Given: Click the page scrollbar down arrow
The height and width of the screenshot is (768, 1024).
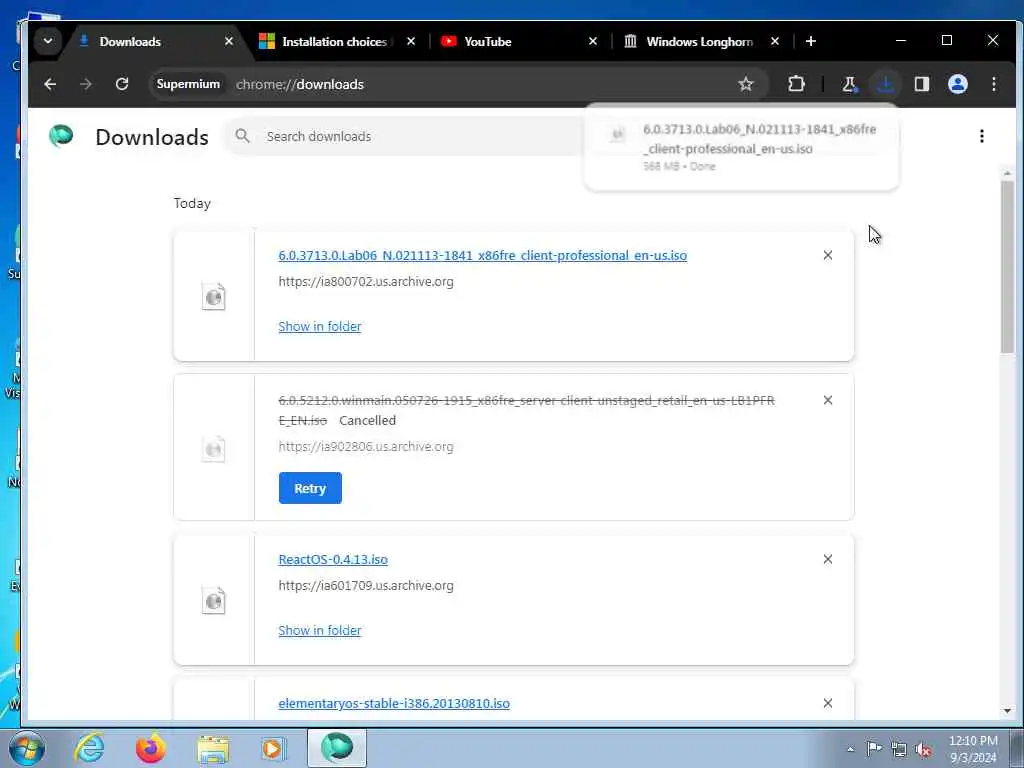Looking at the screenshot, I should click(1007, 711).
